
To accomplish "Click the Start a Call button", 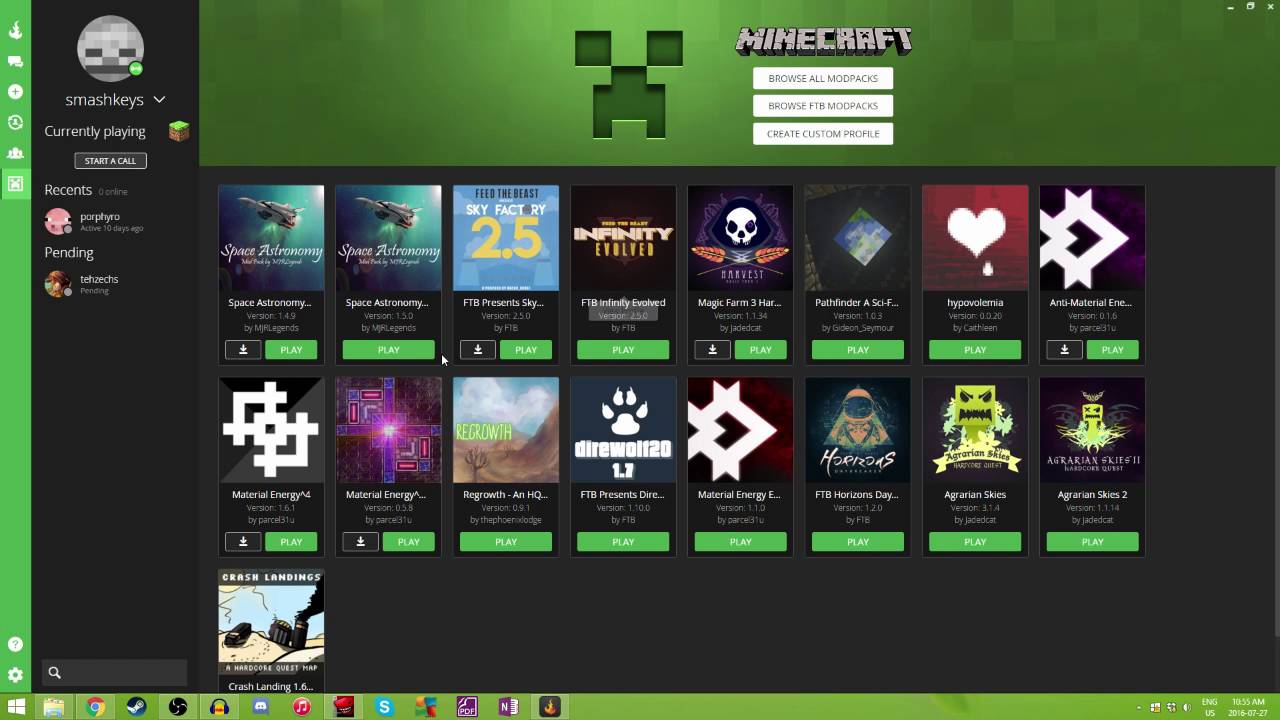I will tap(110, 161).
